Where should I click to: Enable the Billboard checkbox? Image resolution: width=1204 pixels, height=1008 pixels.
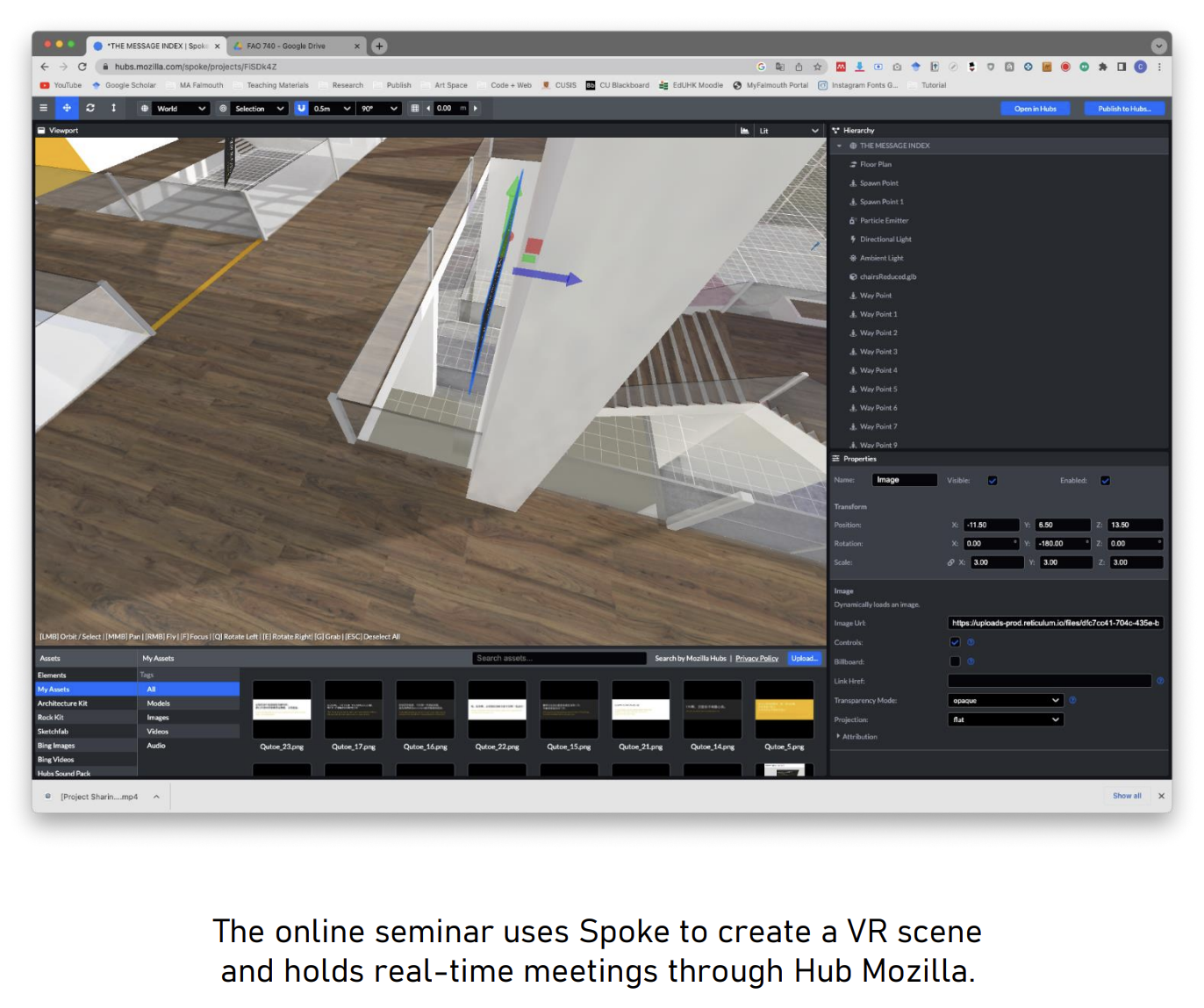pyautogui.click(x=955, y=661)
